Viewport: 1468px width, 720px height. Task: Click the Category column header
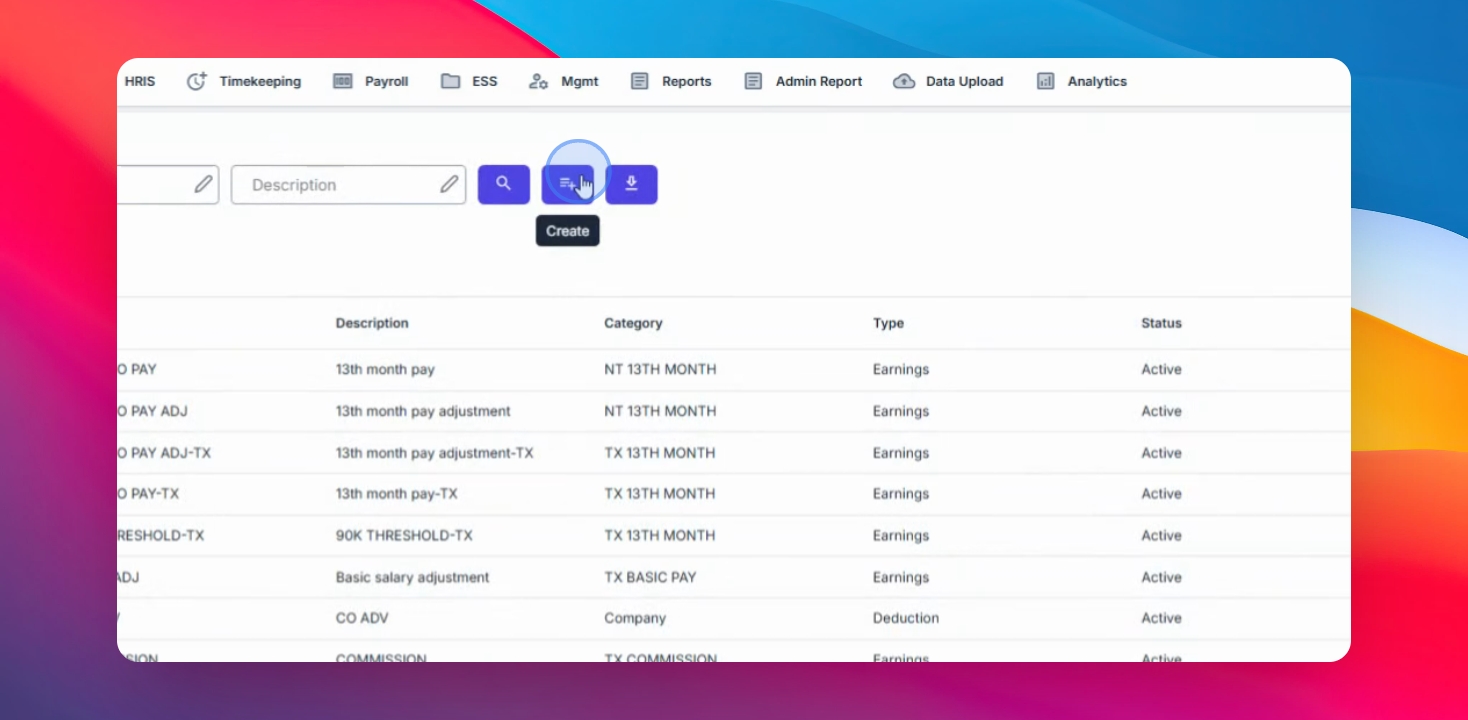point(633,323)
